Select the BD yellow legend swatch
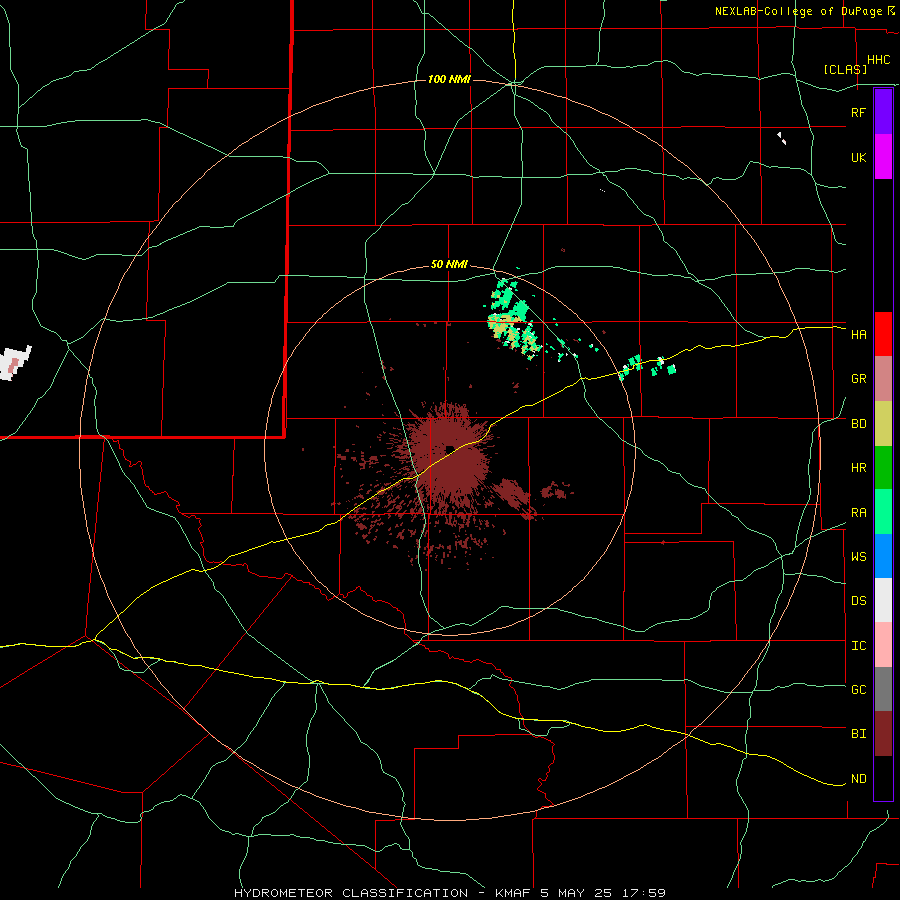Viewport: 900px width, 900px height. pos(883,424)
